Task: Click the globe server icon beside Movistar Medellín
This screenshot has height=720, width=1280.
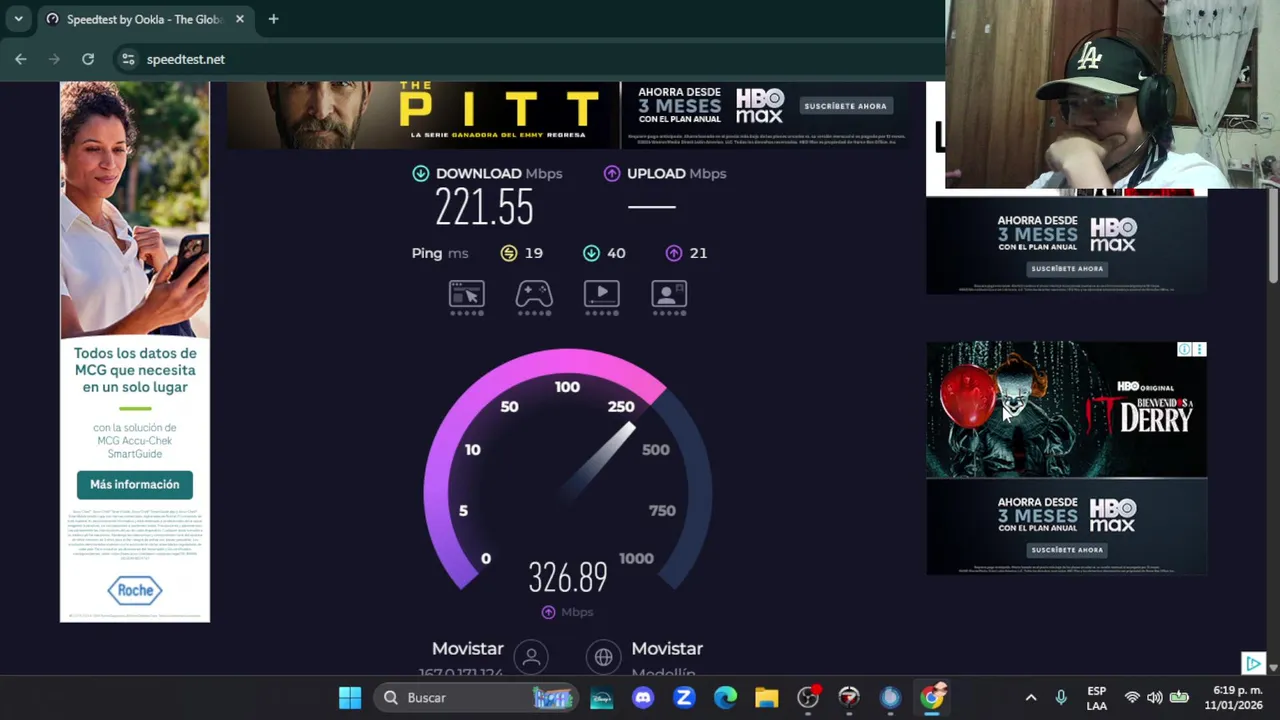Action: tap(604, 657)
